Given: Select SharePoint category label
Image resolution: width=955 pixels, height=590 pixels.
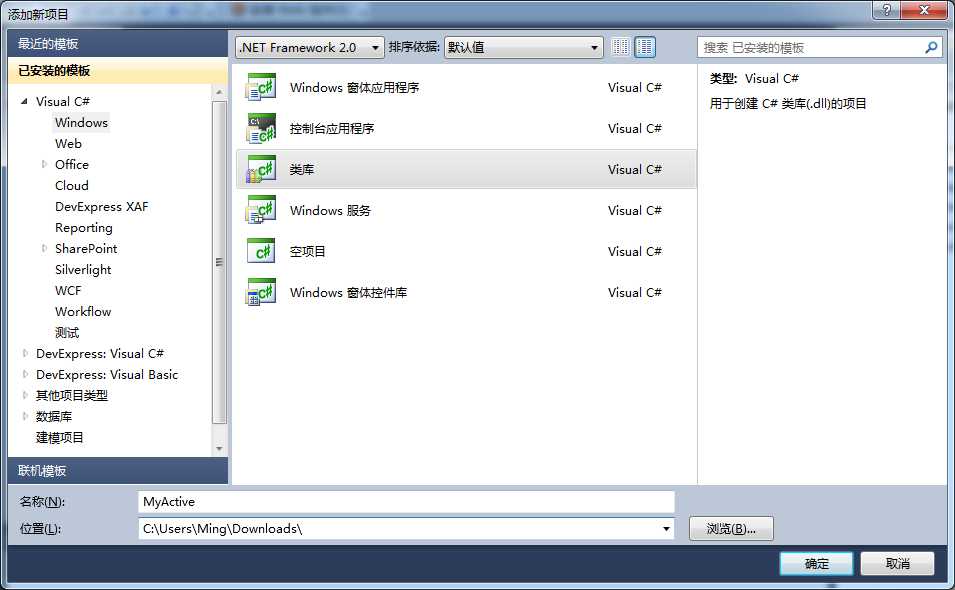Looking at the screenshot, I should 86,248.
